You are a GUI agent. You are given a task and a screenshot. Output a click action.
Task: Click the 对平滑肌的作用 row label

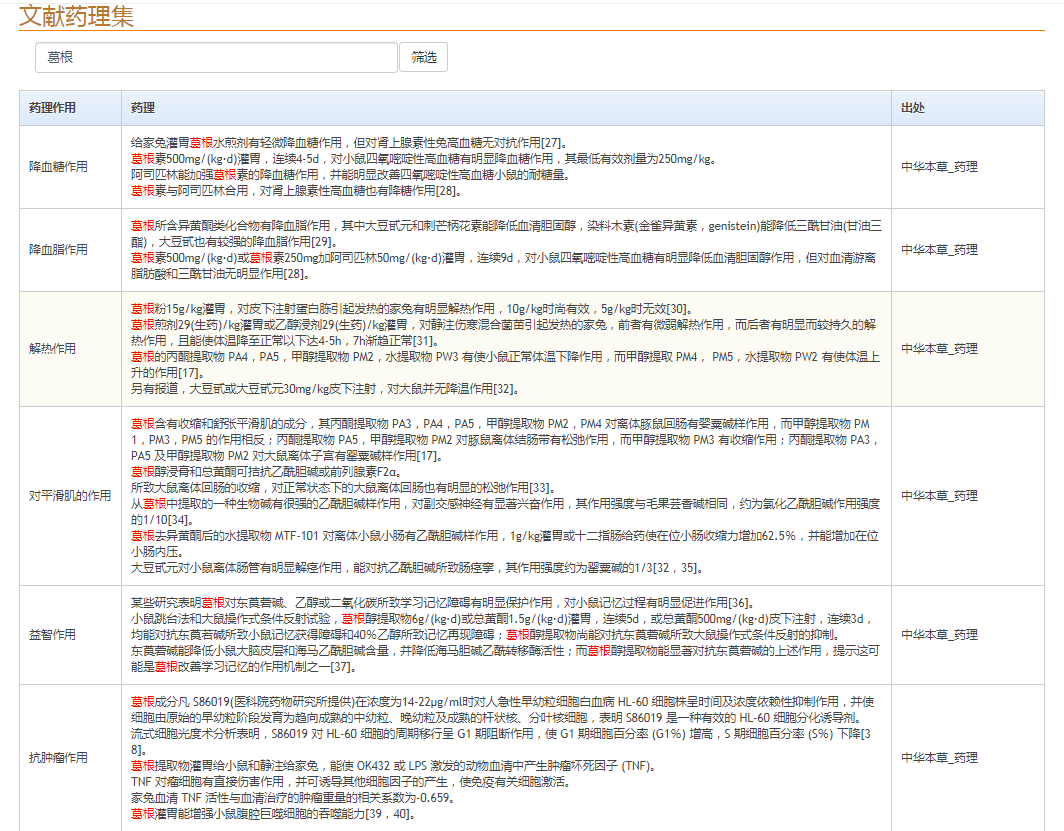[69, 496]
